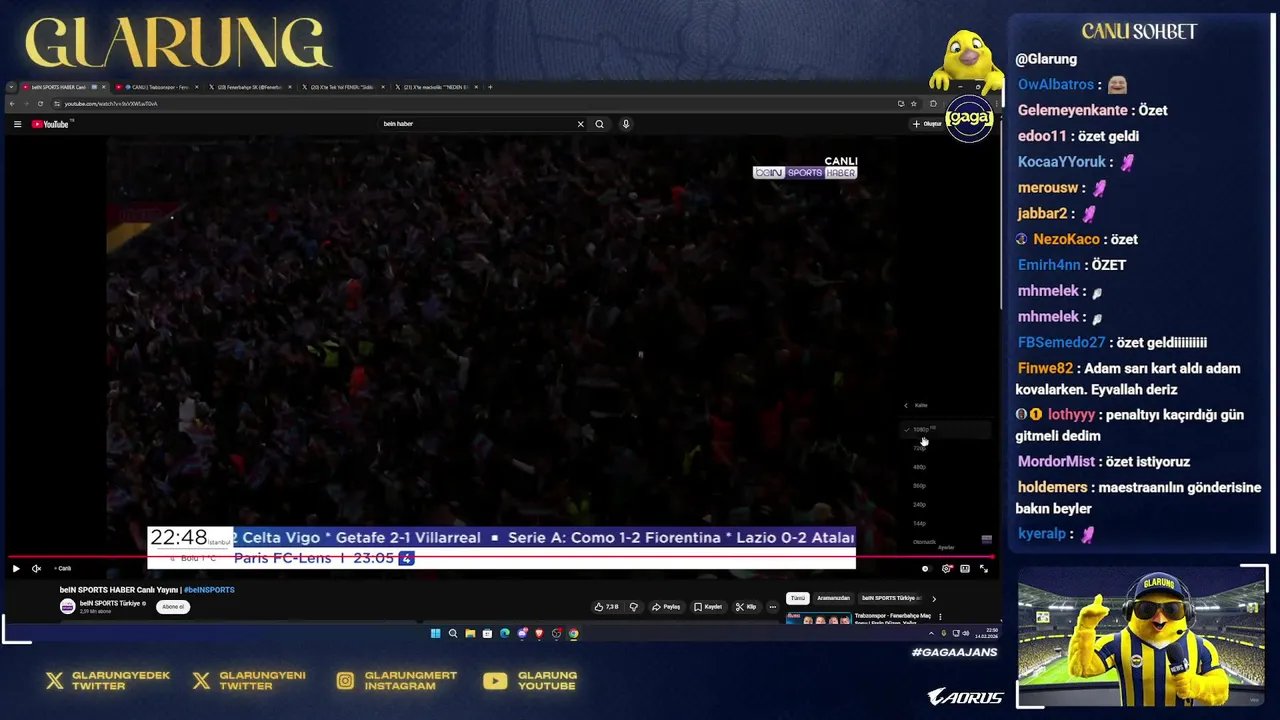Open taskbar clock and date

pos(986,633)
